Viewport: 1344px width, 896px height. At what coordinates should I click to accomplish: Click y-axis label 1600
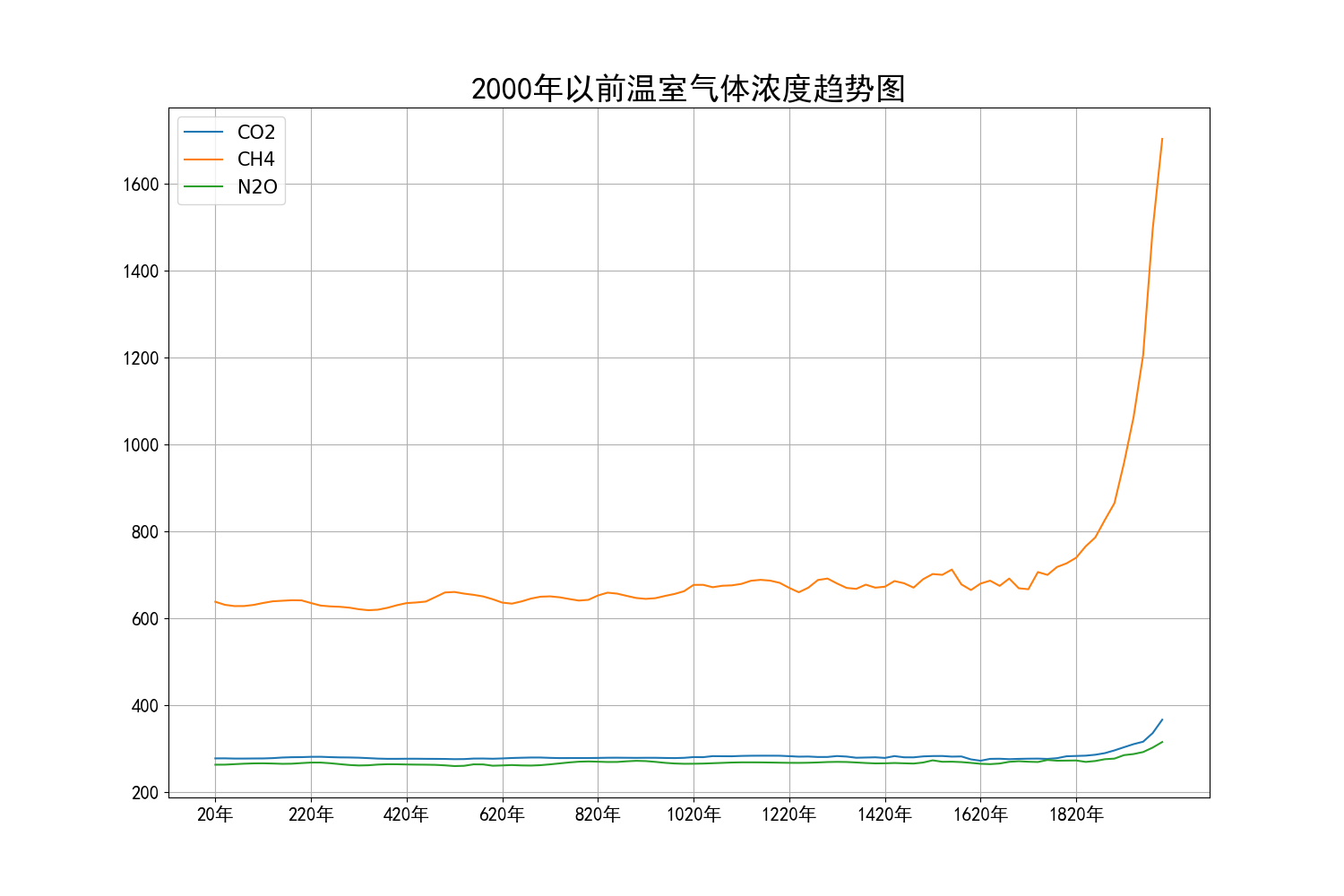[141, 185]
